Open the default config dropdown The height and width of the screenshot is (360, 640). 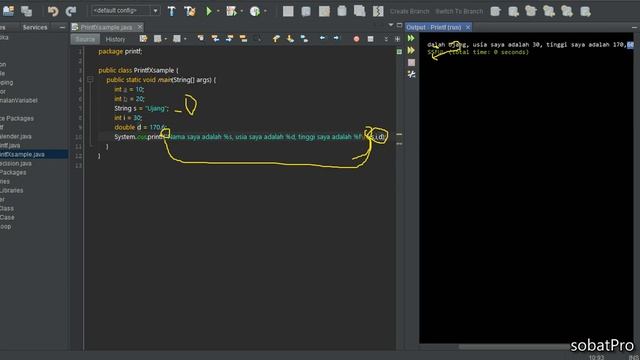coord(125,11)
